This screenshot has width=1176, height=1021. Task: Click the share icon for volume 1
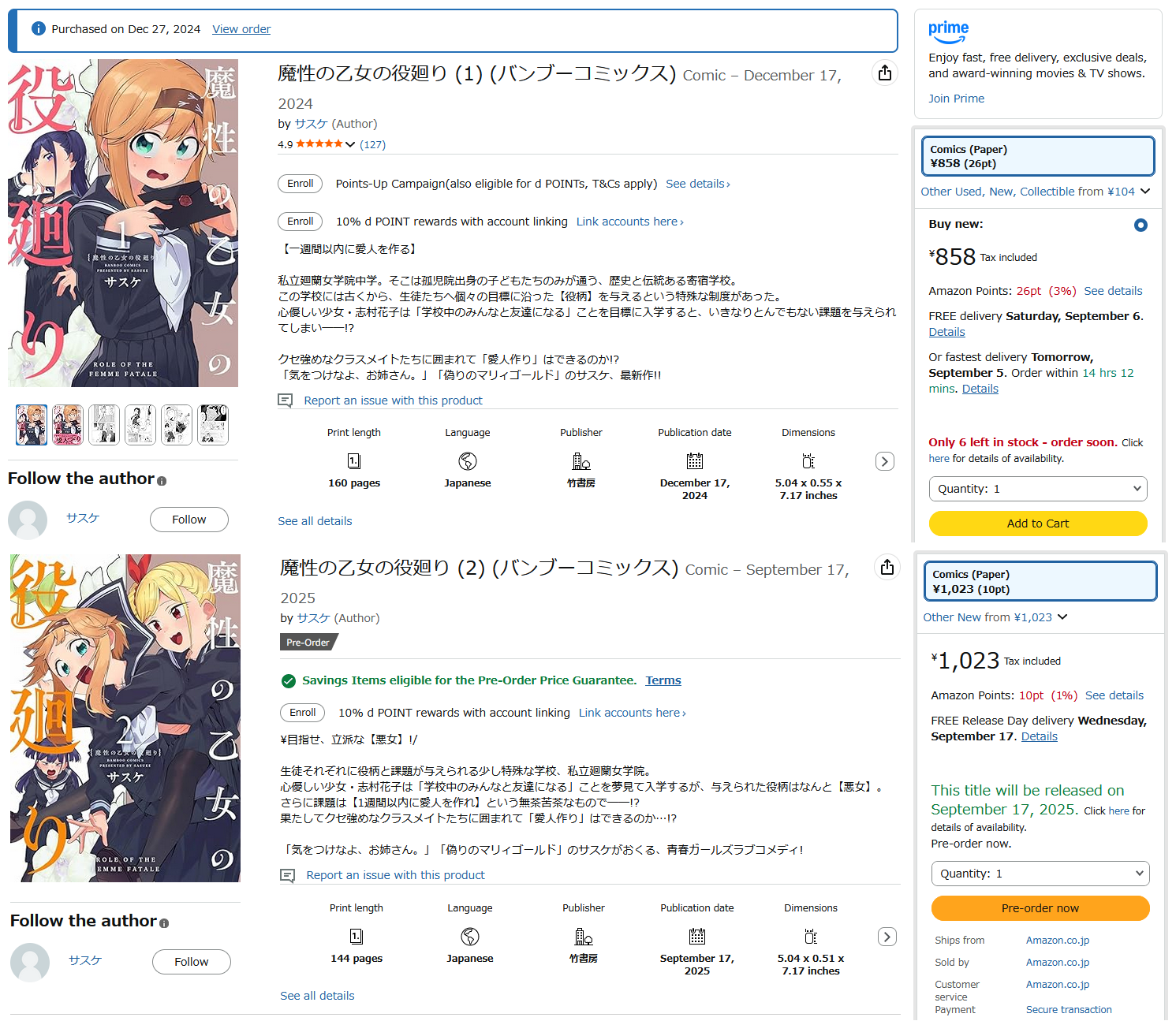[x=885, y=73]
